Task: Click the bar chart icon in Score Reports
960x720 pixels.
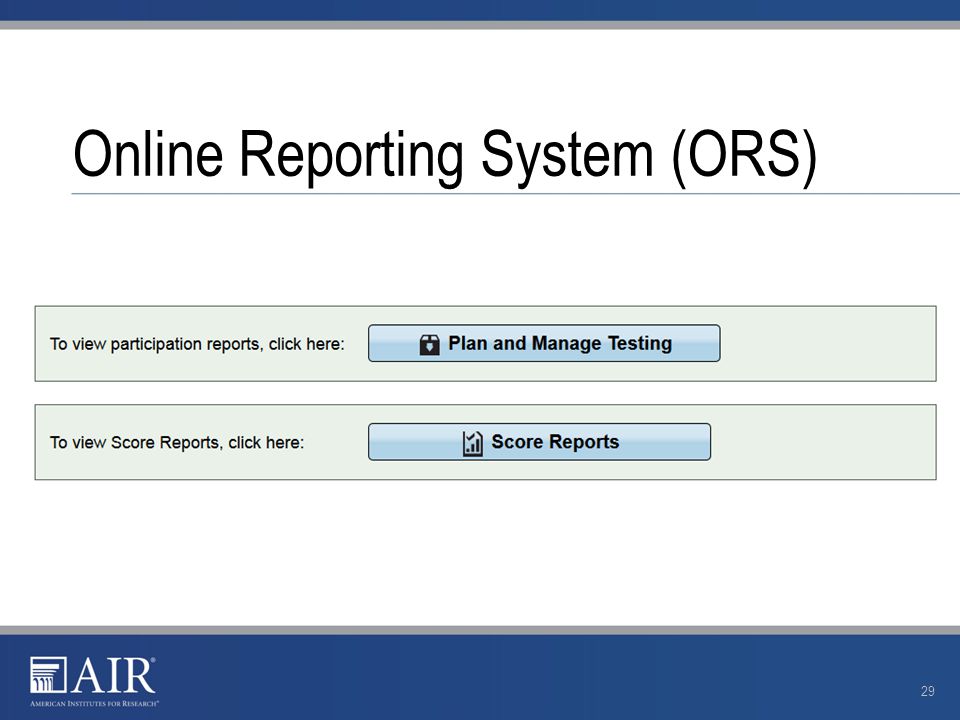Action: 473,443
